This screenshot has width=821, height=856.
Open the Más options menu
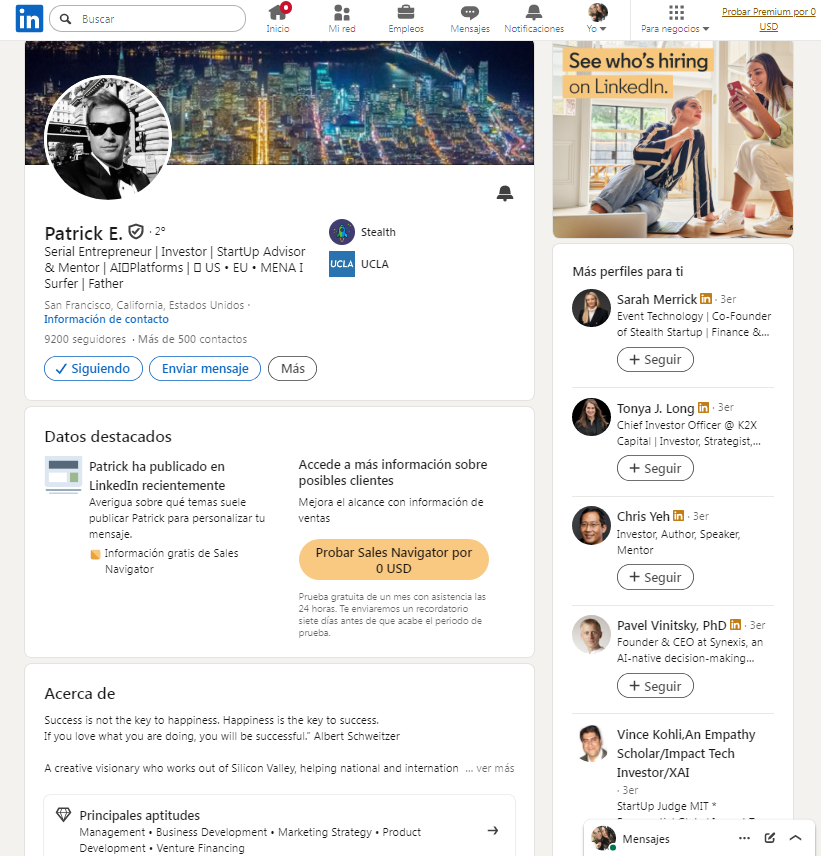tap(293, 368)
